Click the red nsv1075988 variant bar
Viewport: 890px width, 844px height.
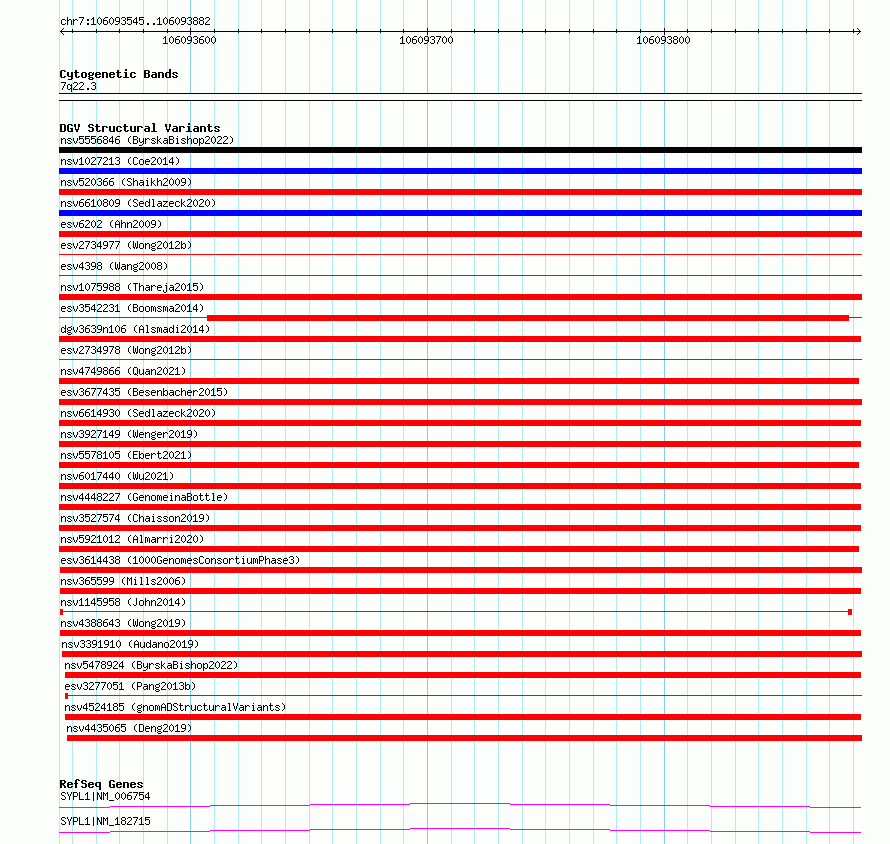click(x=460, y=297)
